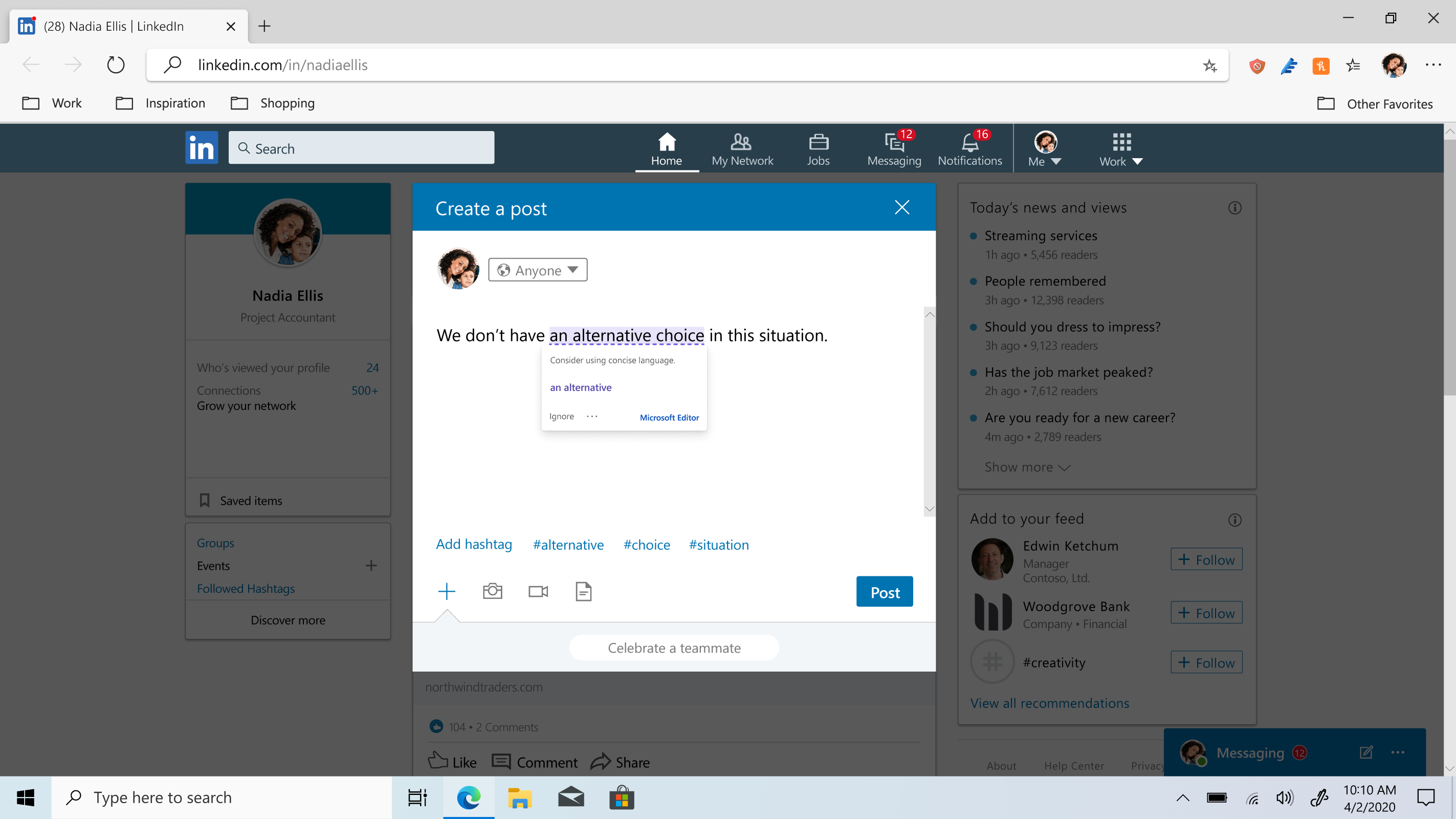Follow Edwin Ketchum
Screen dimensions: 1456x819
tap(1206, 559)
